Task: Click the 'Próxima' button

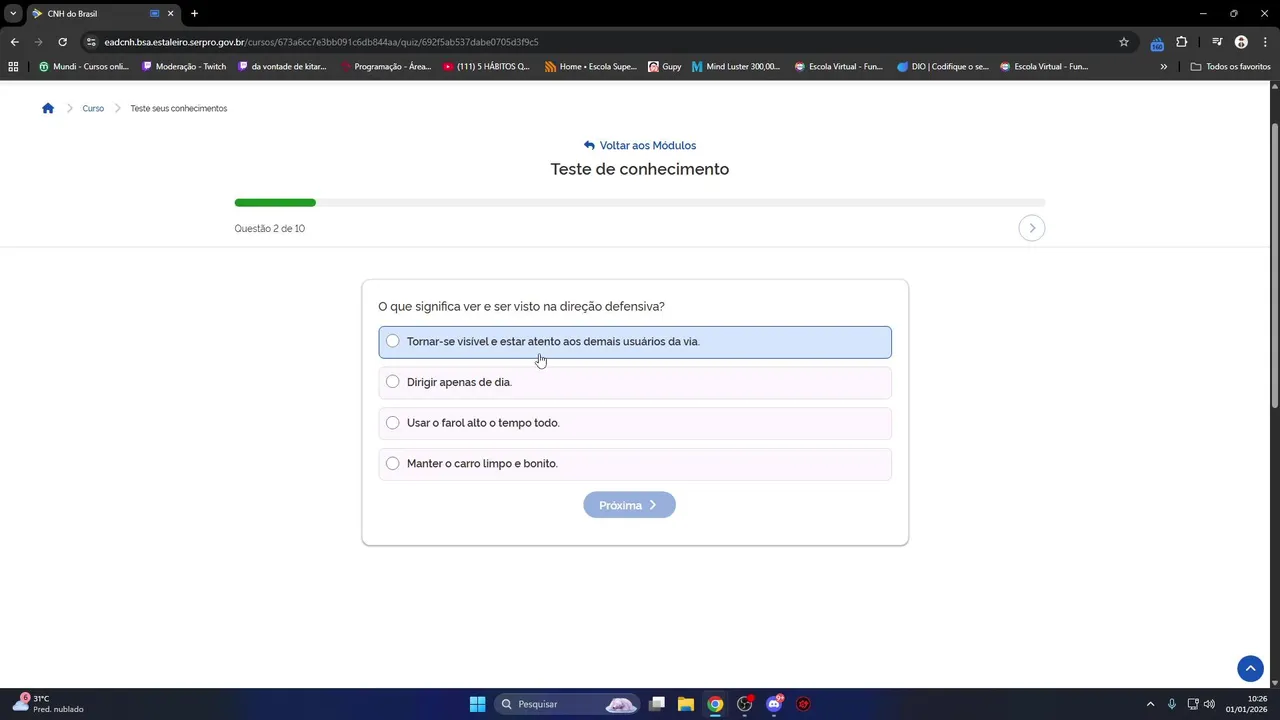Action: point(629,505)
